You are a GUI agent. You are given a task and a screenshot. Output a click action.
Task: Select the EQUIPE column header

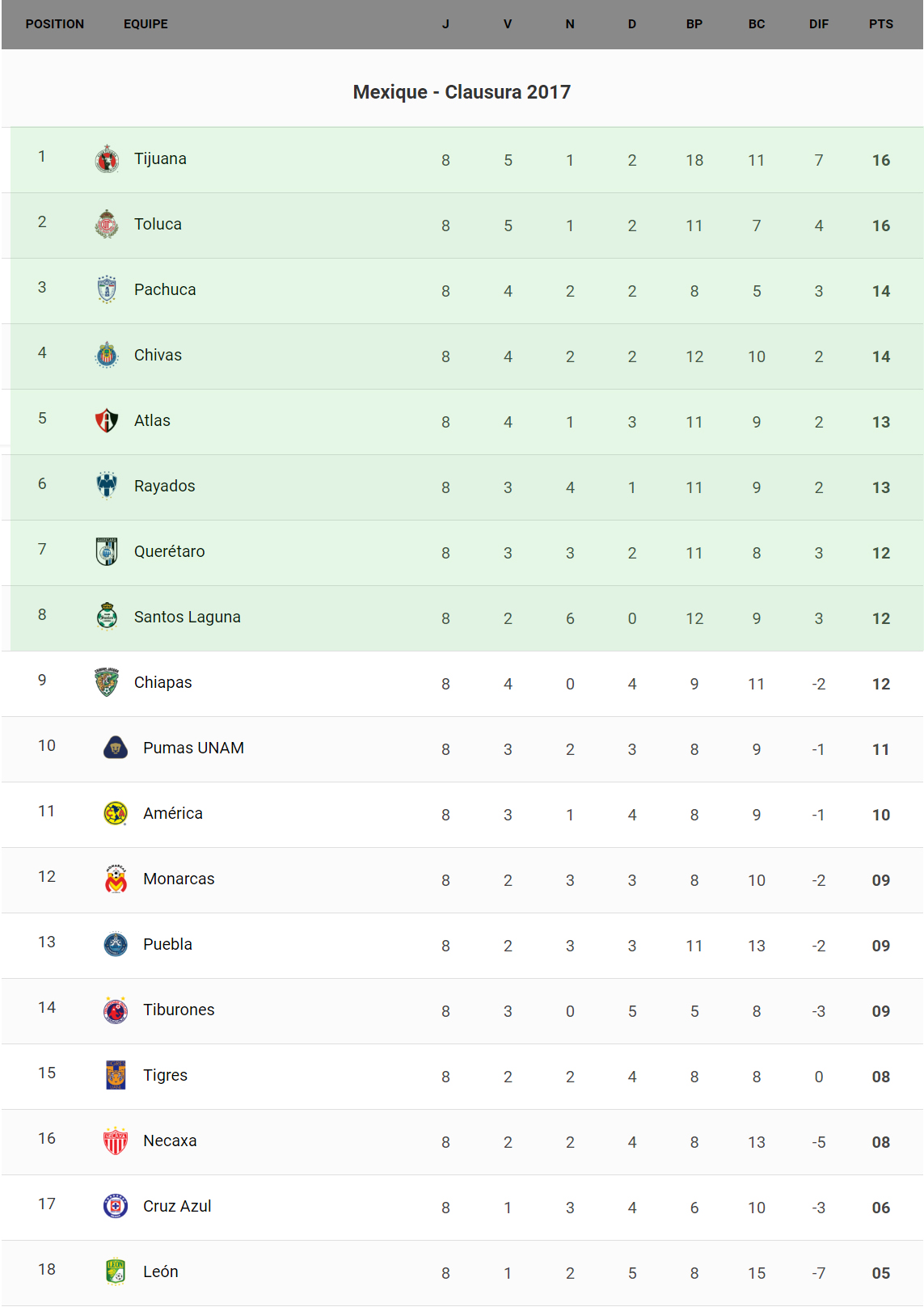(x=146, y=24)
